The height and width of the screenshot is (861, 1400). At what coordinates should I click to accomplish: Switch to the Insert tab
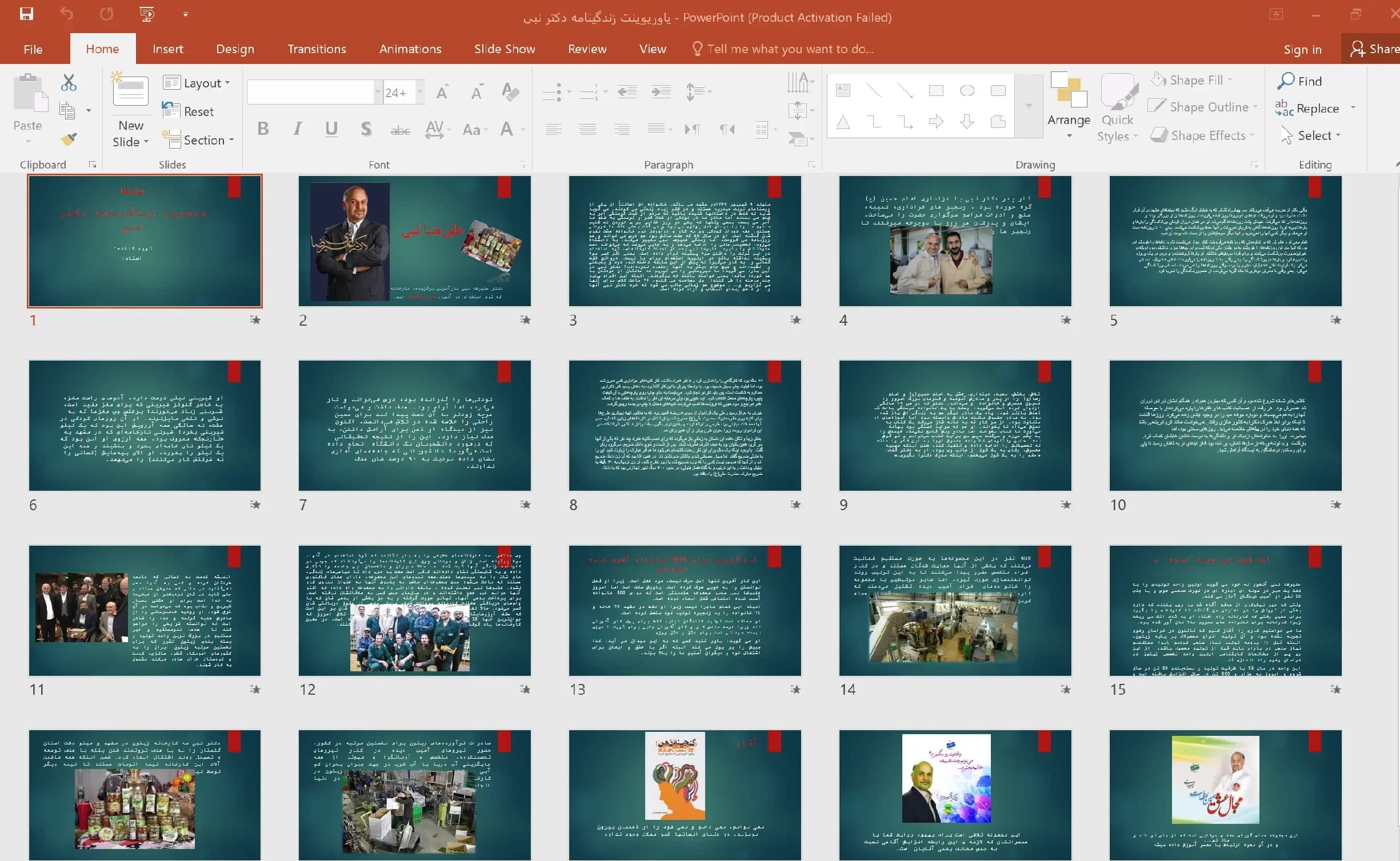(167, 49)
